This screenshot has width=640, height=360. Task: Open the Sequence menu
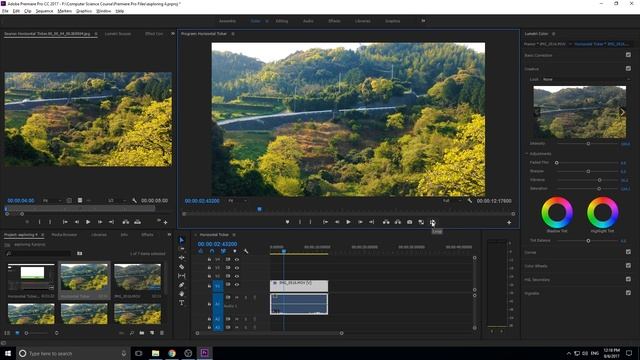coord(44,11)
